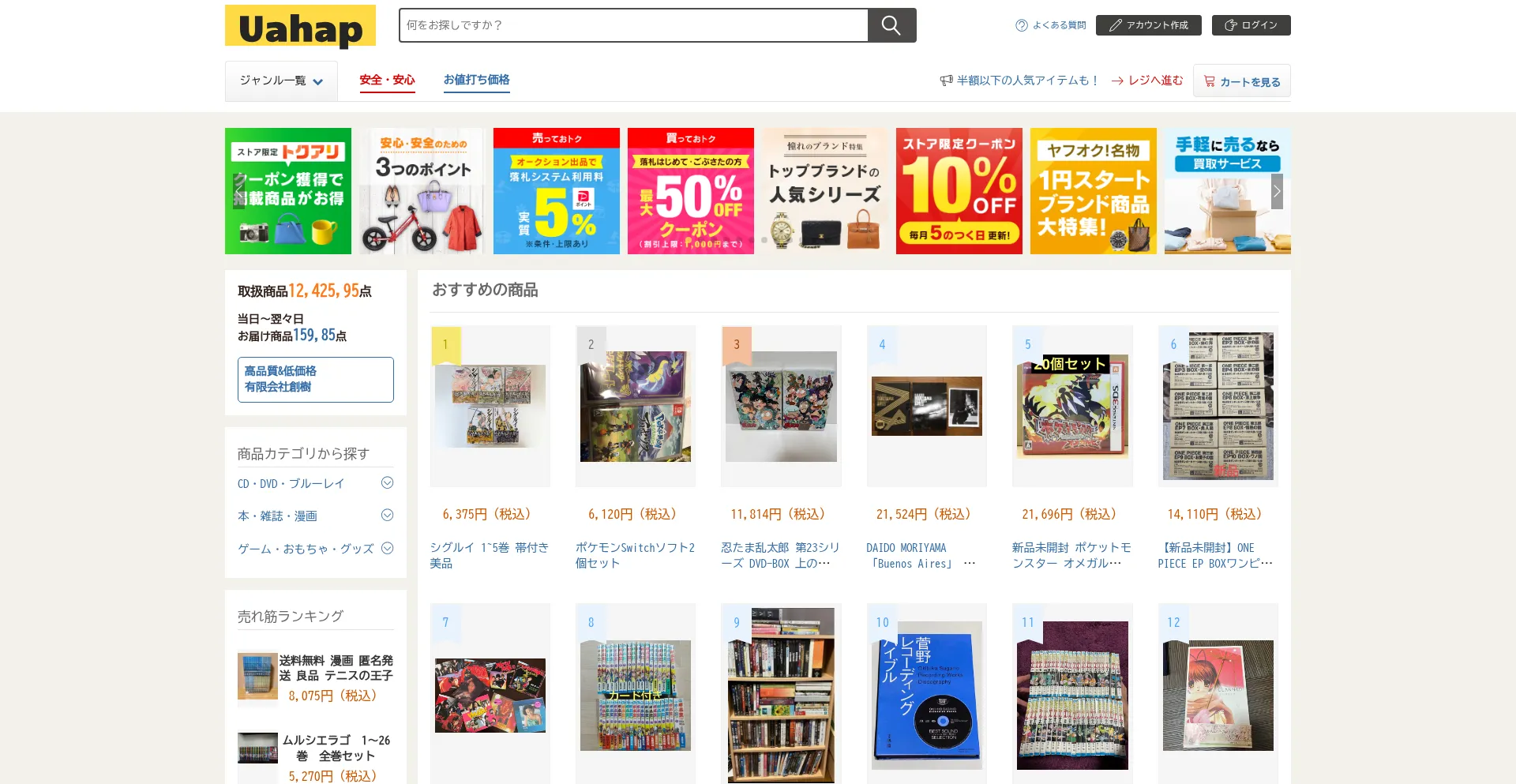
Task: Switch to the お値打ち価格 tab
Action: pyautogui.click(x=476, y=81)
